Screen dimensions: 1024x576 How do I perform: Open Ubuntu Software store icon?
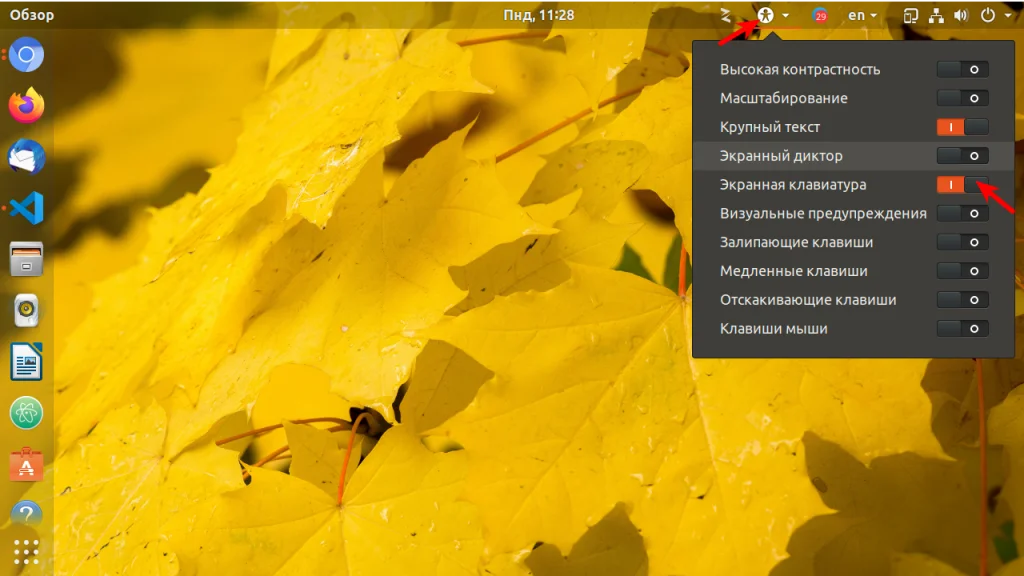click(26, 464)
